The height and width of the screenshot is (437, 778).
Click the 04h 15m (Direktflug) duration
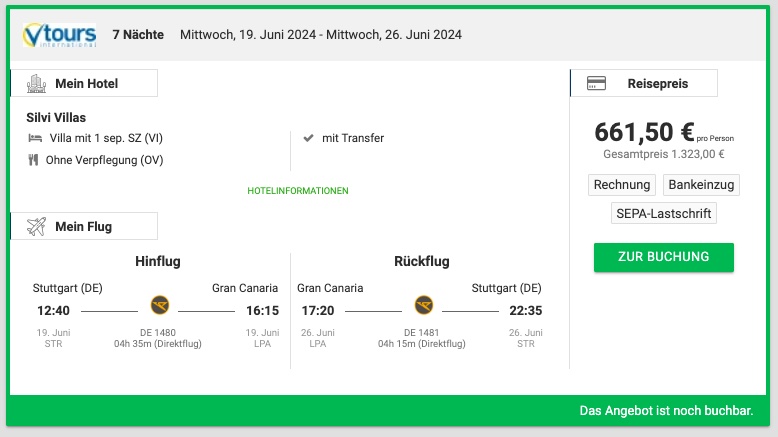[422, 344]
